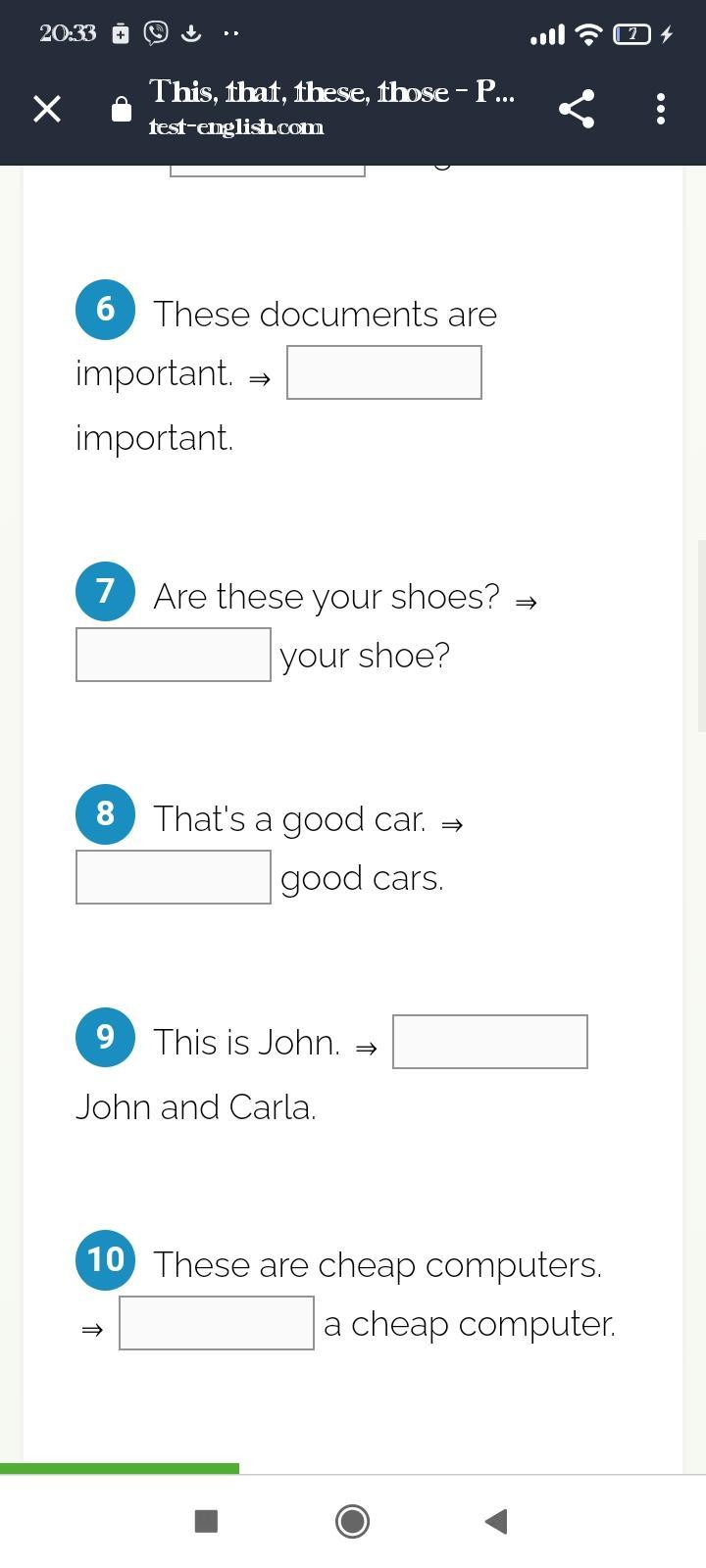Focus the answer box before 'your shoe?'

[x=174, y=655]
